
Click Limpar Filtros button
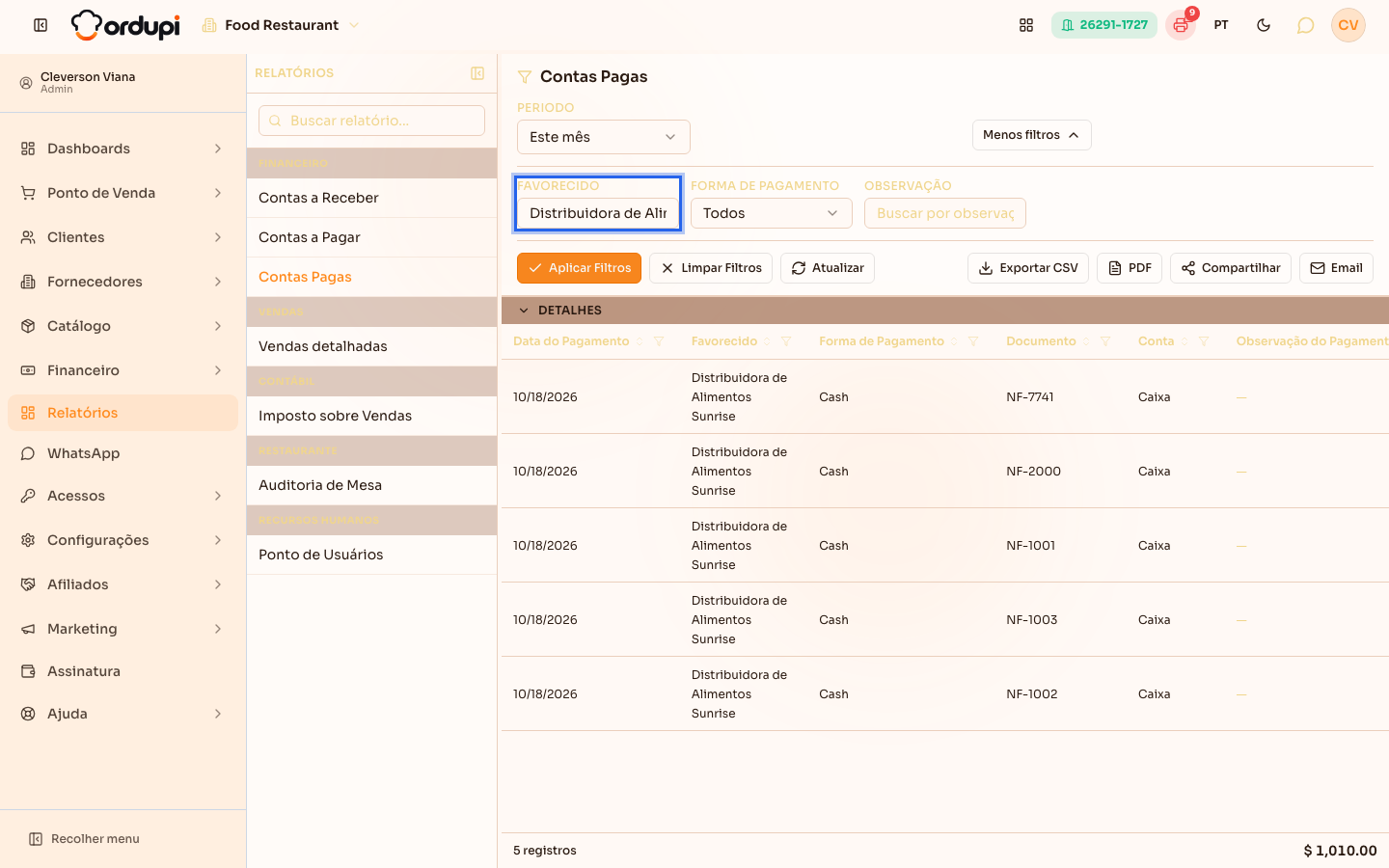click(711, 268)
